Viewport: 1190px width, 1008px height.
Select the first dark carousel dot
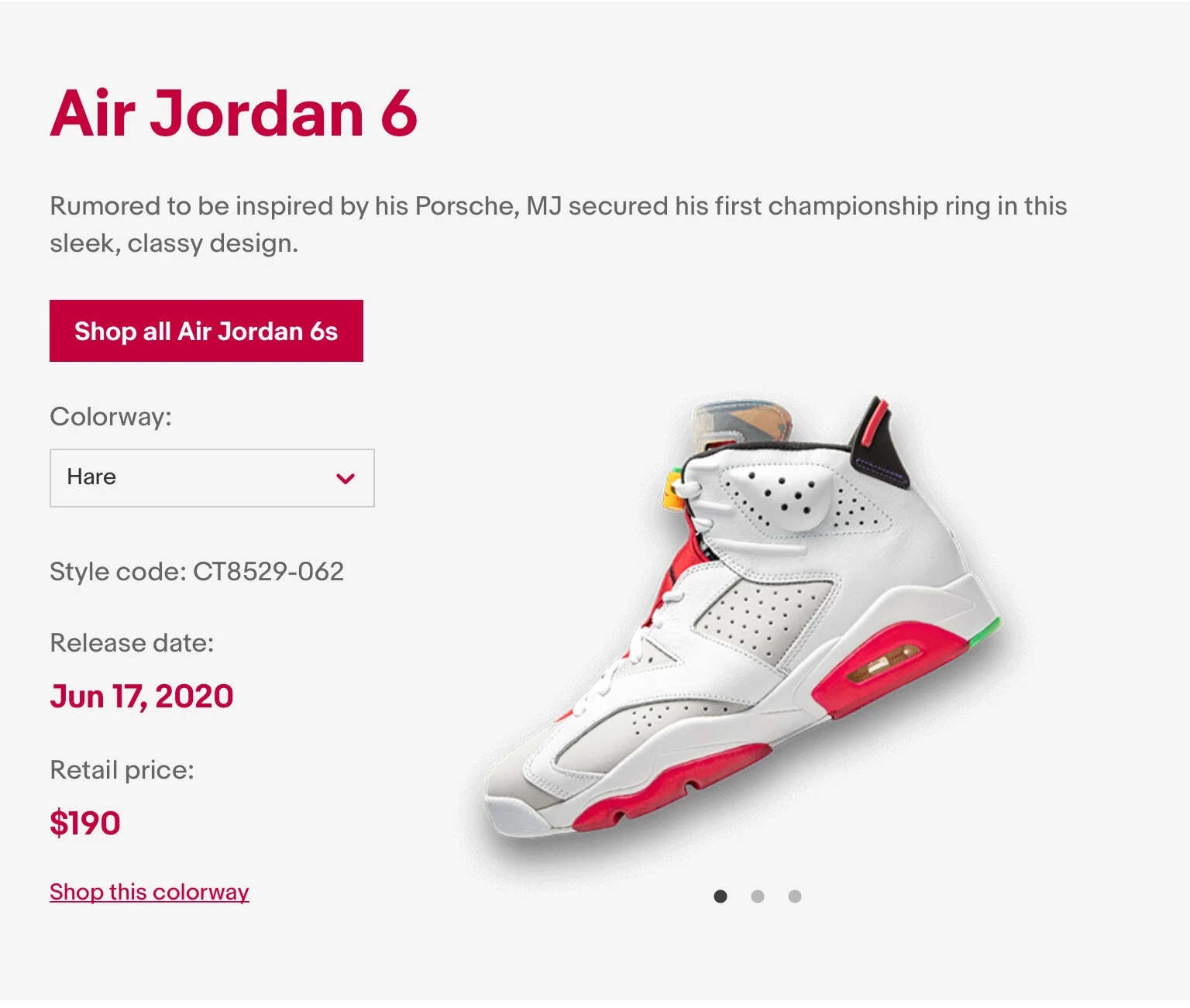point(721,896)
